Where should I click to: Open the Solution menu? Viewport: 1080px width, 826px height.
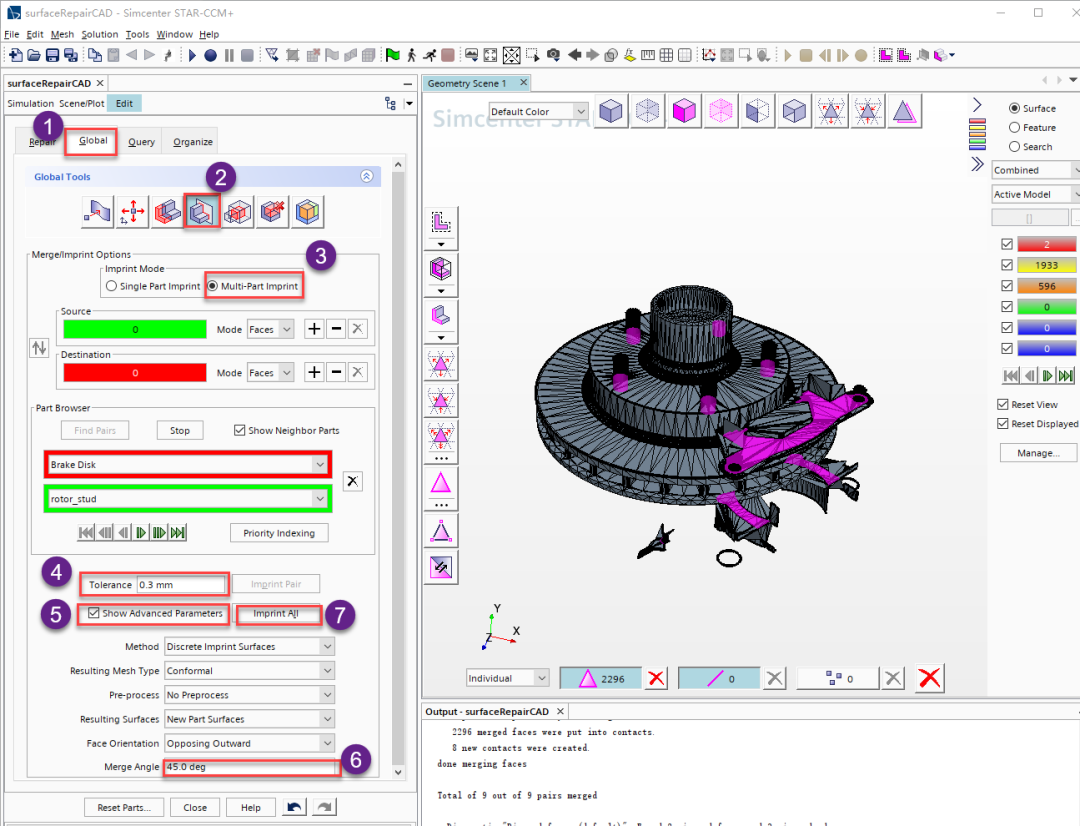pyautogui.click(x=100, y=34)
